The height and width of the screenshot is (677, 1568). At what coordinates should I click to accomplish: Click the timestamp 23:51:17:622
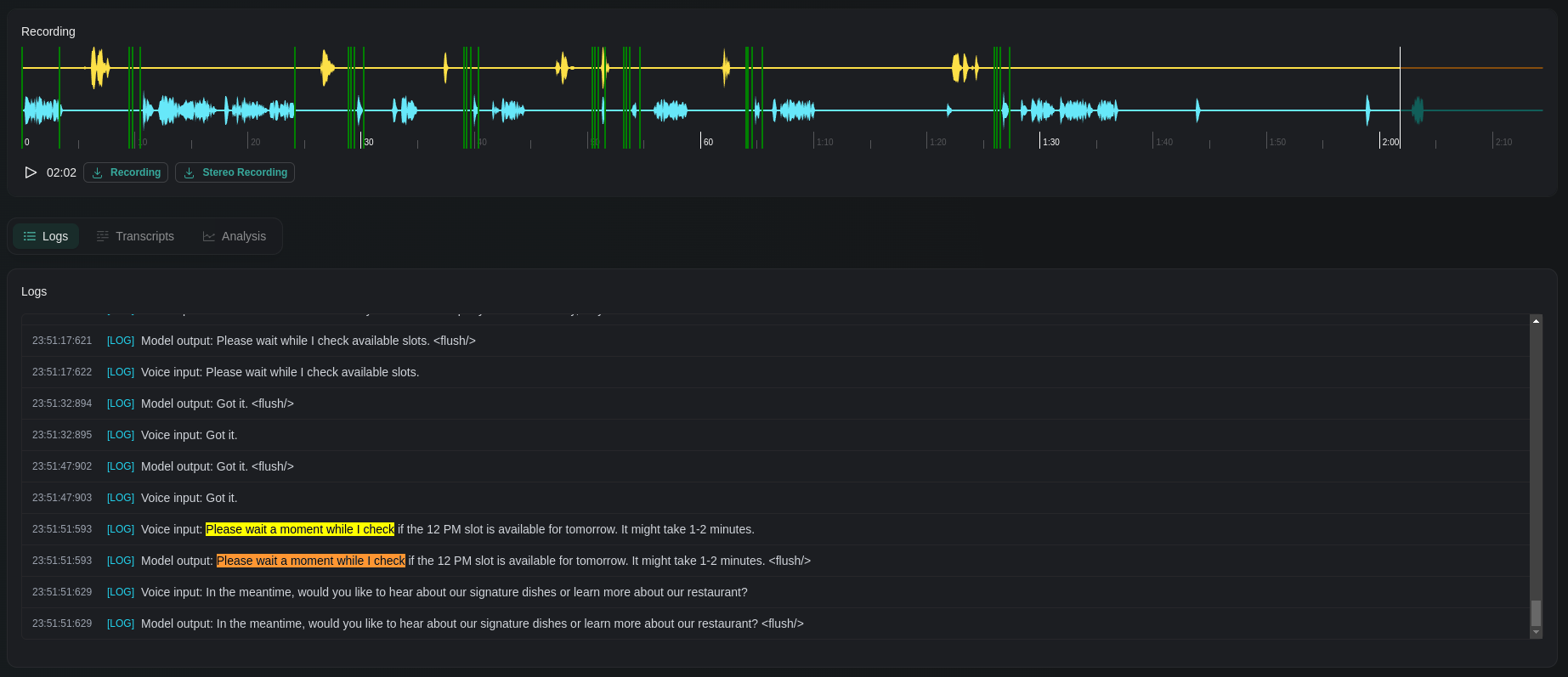click(x=62, y=372)
